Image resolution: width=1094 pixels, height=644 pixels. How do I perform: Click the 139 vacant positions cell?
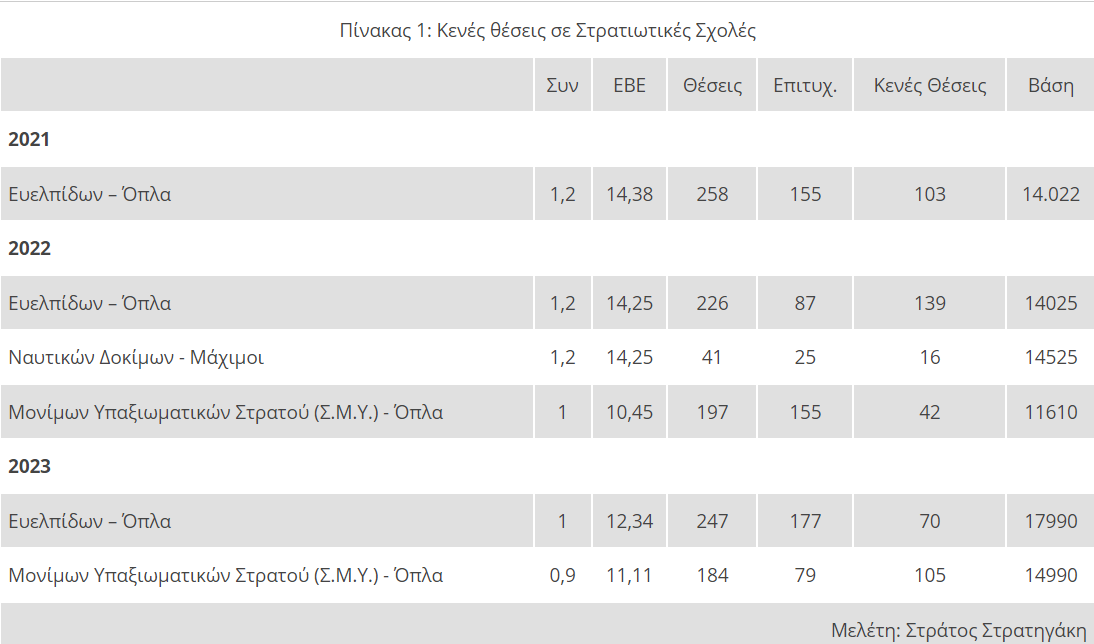930,303
